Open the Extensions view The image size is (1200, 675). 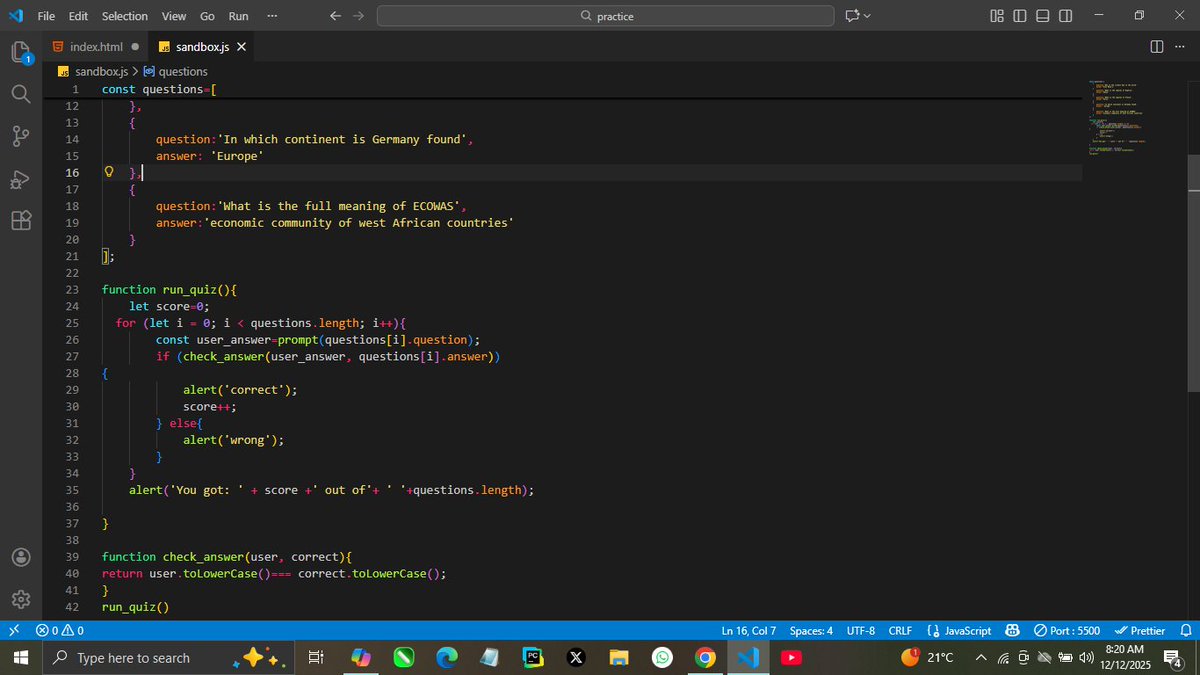[x=21, y=222]
